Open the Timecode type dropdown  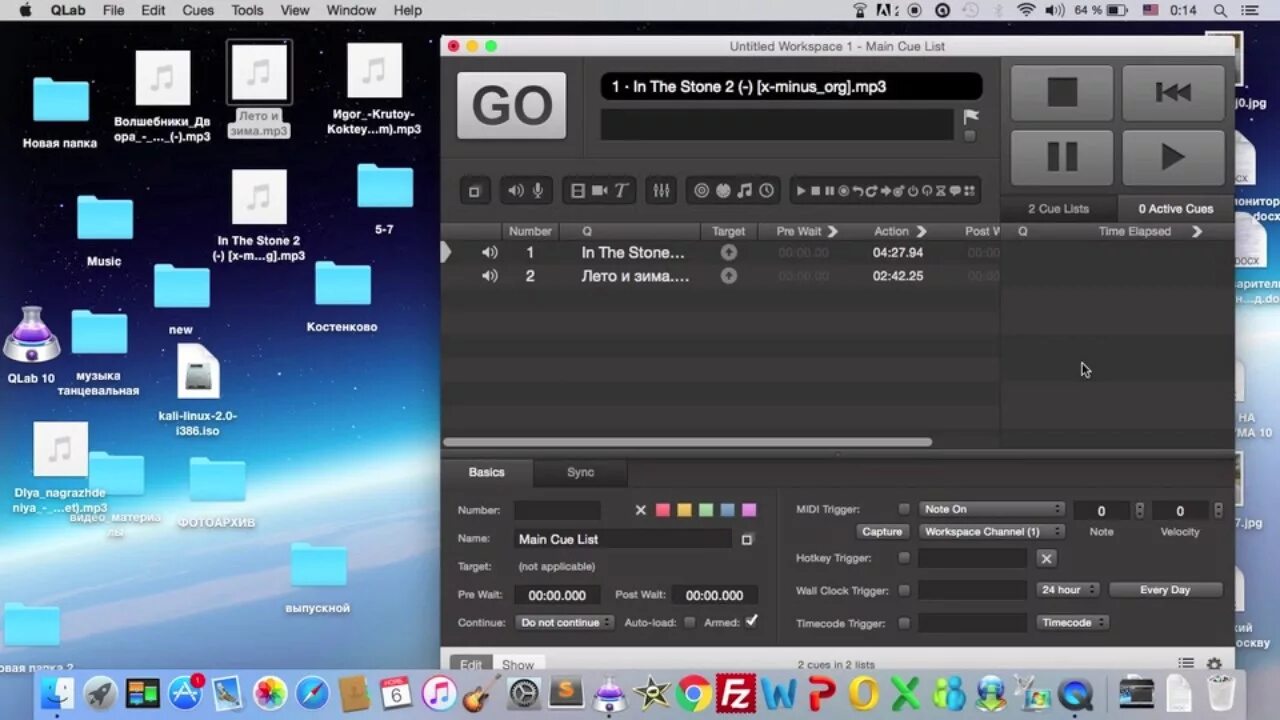point(1072,622)
